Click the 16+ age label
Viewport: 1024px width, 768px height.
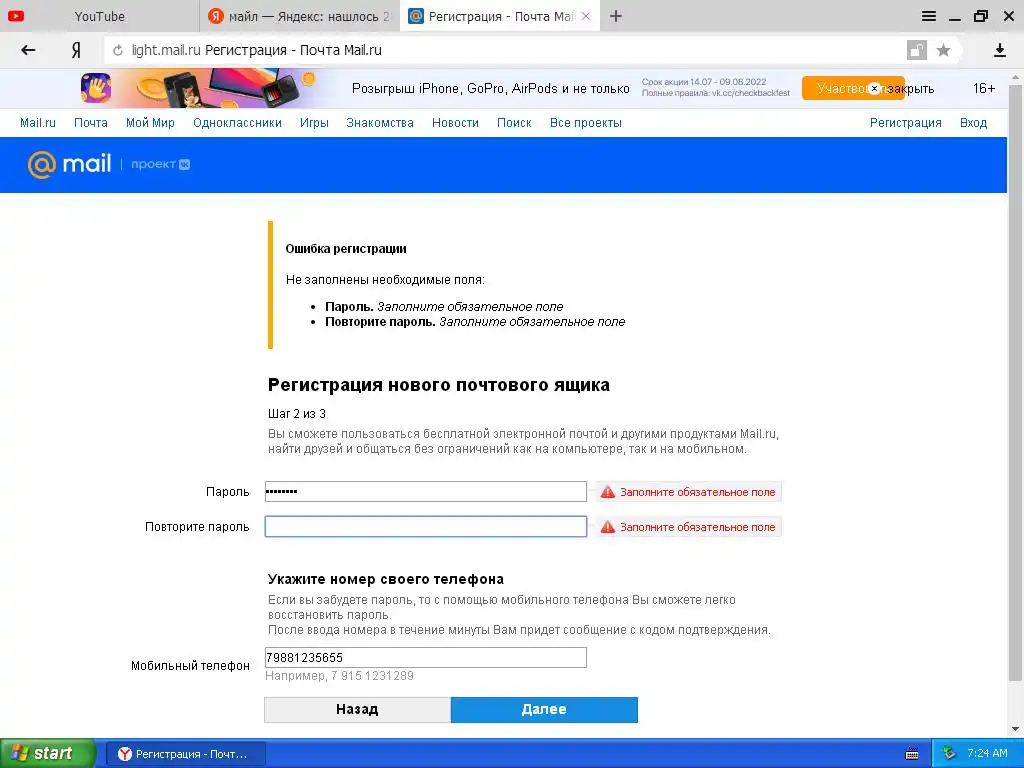pos(984,88)
